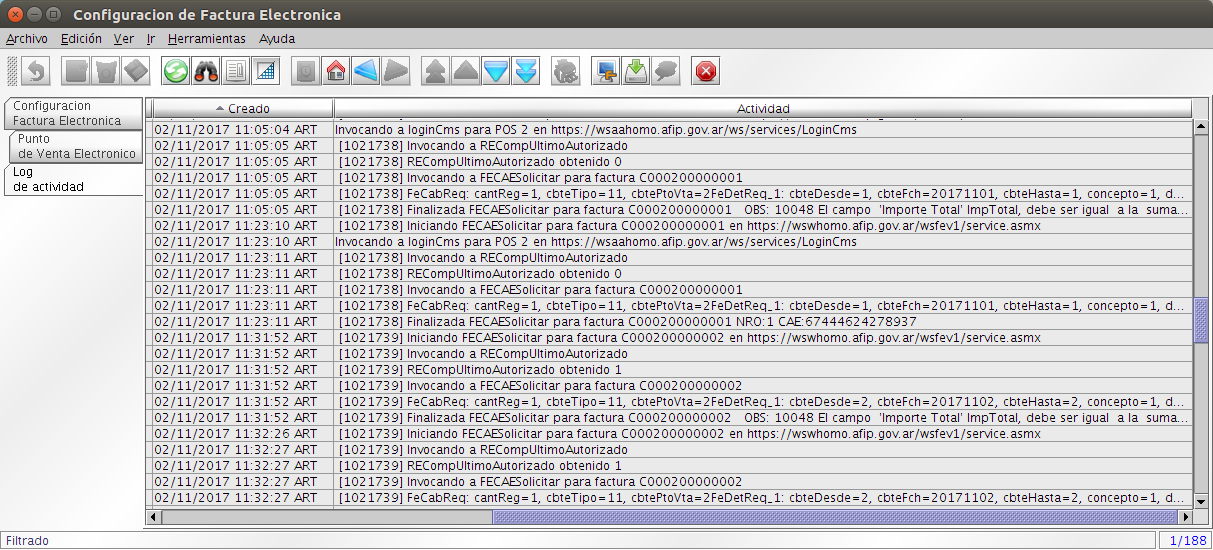Select the Log de actividad tab
This screenshot has height=550, width=1213.
(x=73, y=179)
